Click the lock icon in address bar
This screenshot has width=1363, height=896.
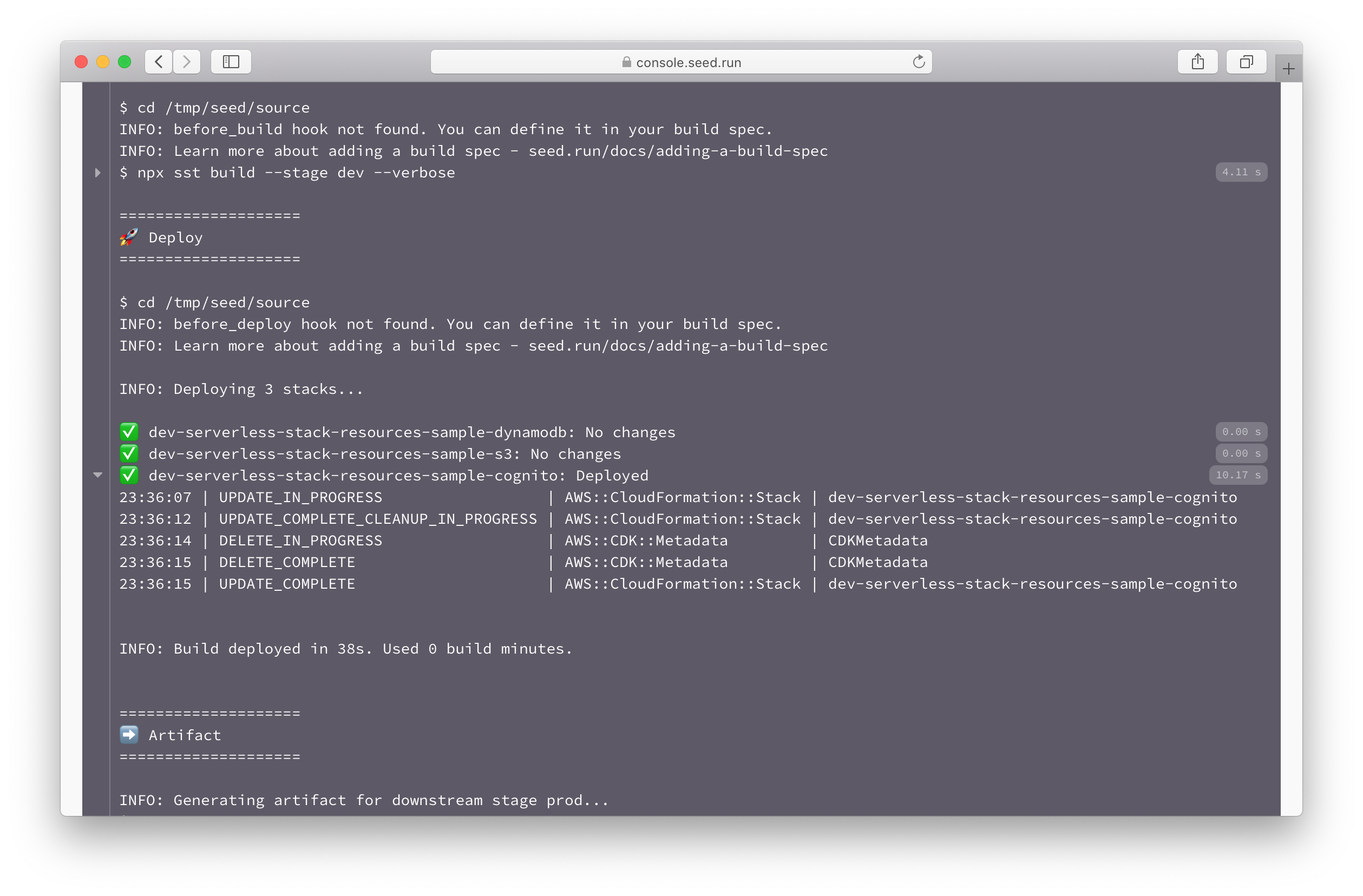click(626, 62)
